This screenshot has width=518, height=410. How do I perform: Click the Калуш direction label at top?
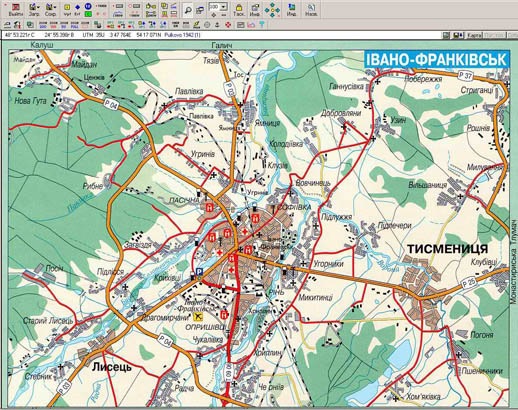(42, 45)
